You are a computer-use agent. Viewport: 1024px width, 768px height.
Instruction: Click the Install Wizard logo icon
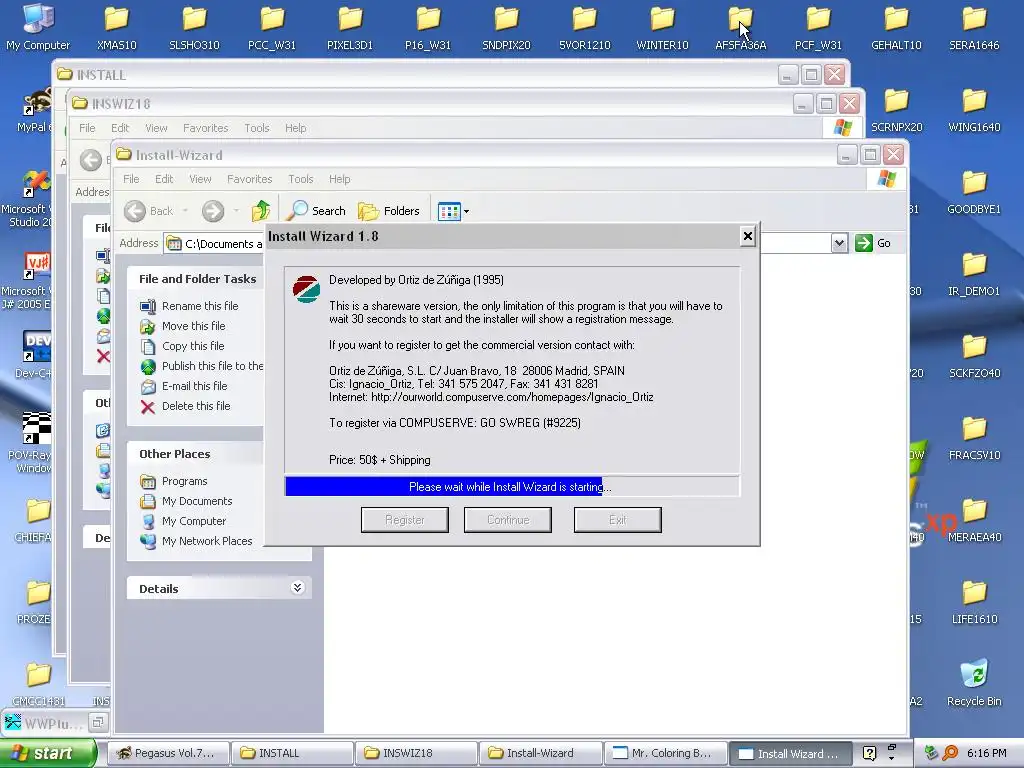pyautogui.click(x=306, y=289)
